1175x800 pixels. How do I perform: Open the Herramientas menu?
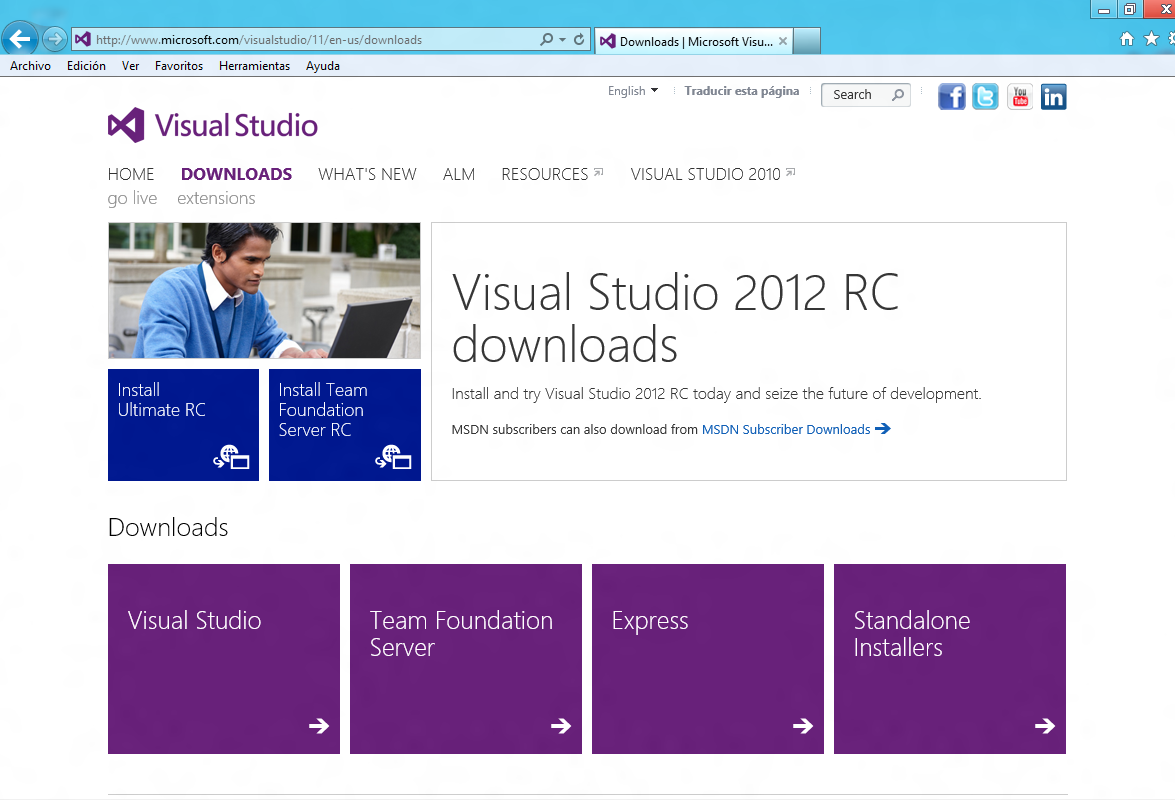click(254, 66)
